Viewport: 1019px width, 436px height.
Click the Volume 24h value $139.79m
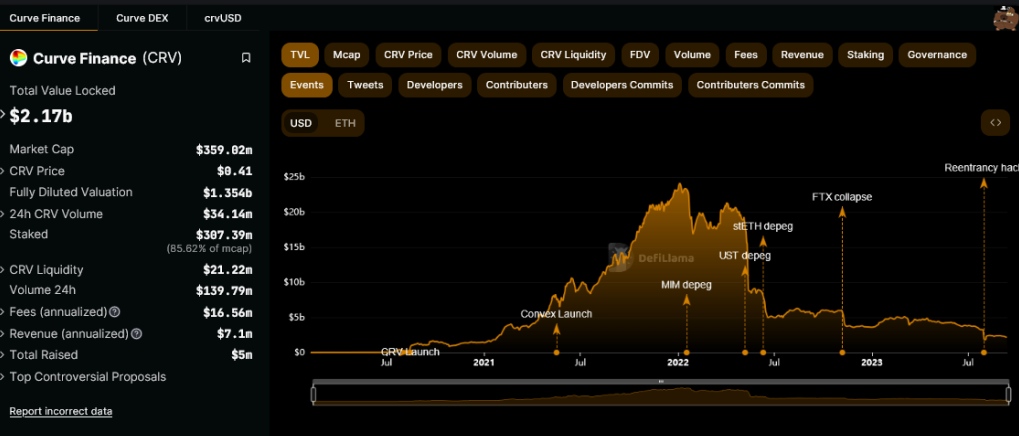click(x=224, y=291)
